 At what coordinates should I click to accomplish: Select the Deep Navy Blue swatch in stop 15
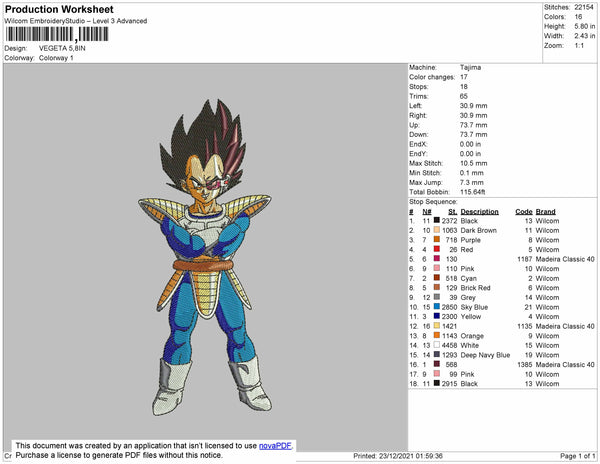click(437, 354)
